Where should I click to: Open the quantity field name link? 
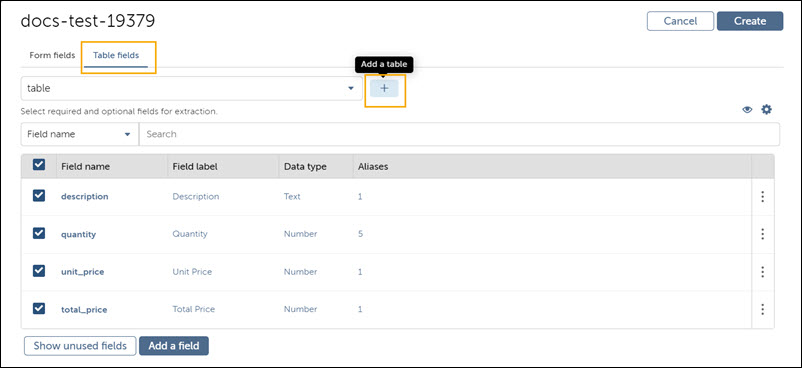pos(78,234)
